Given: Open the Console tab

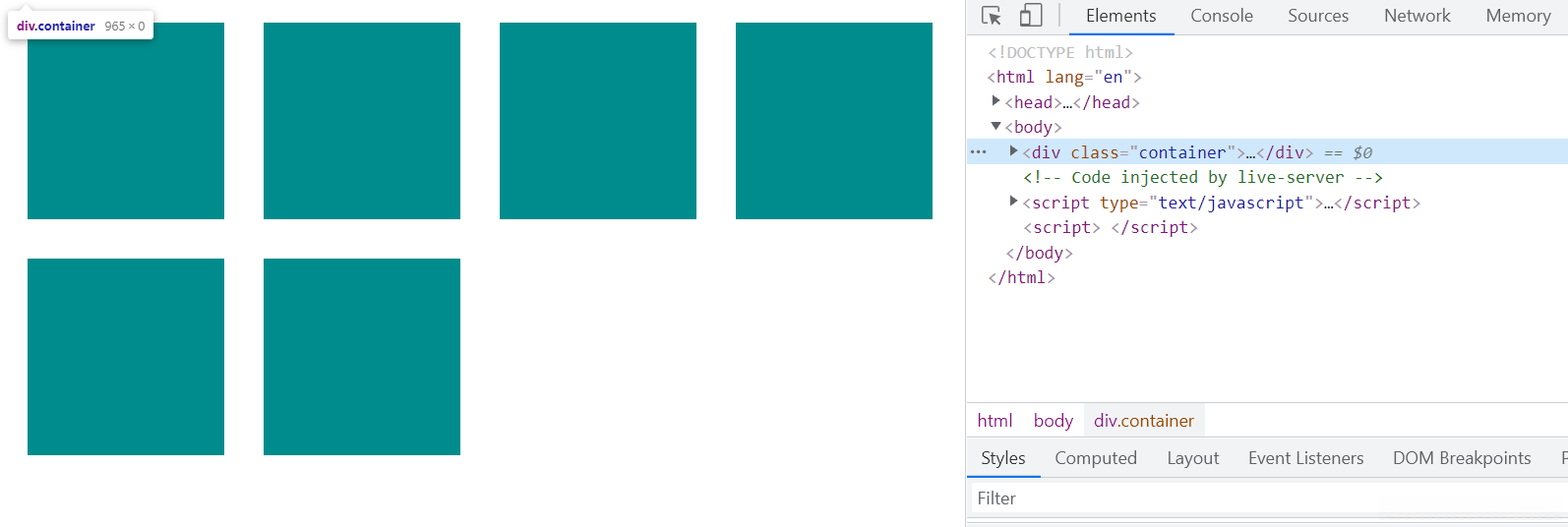Looking at the screenshot, I should tap(1222, 16).
